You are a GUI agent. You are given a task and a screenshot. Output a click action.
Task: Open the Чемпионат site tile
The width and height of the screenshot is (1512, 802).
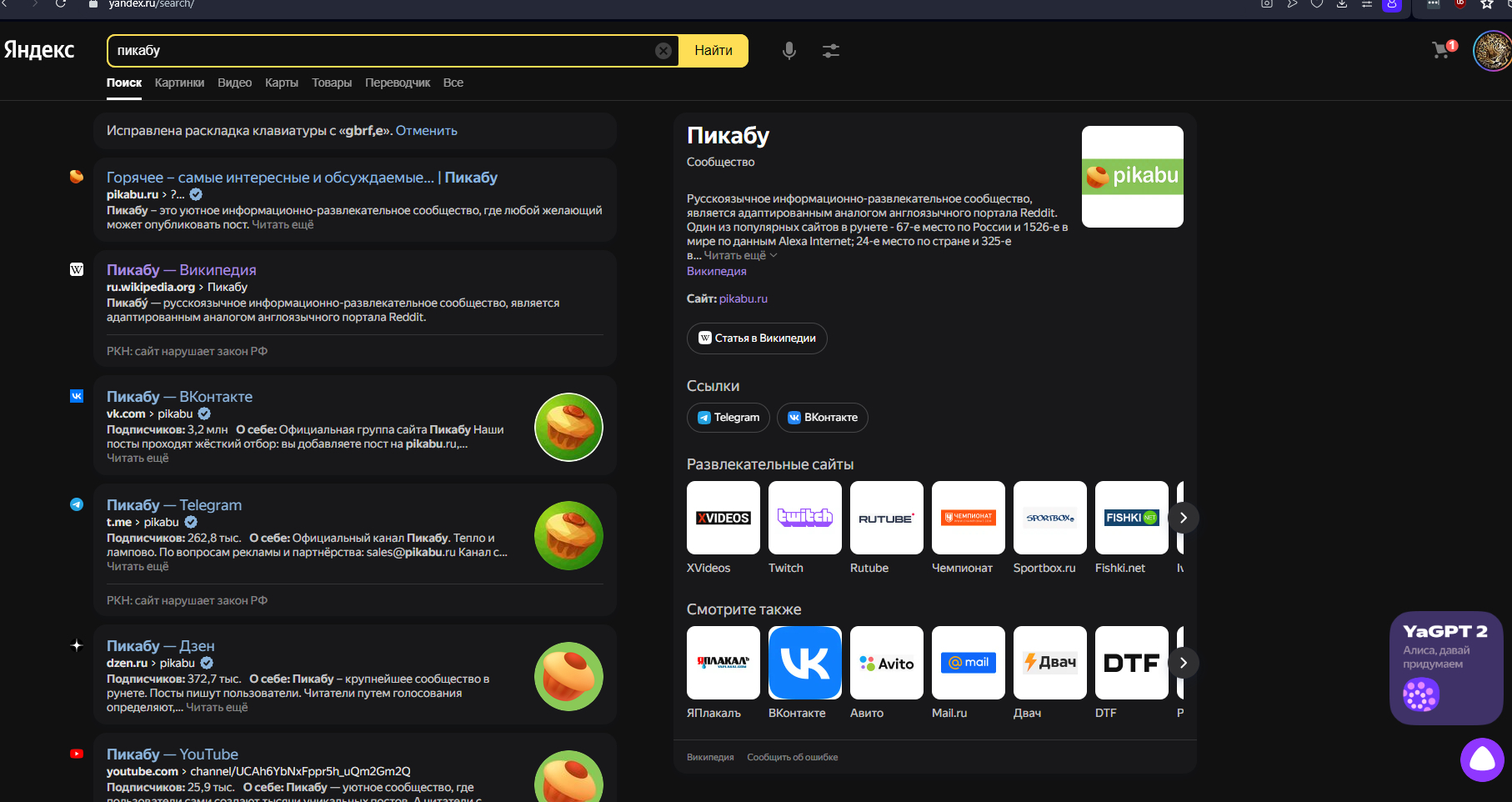(969, 518)
